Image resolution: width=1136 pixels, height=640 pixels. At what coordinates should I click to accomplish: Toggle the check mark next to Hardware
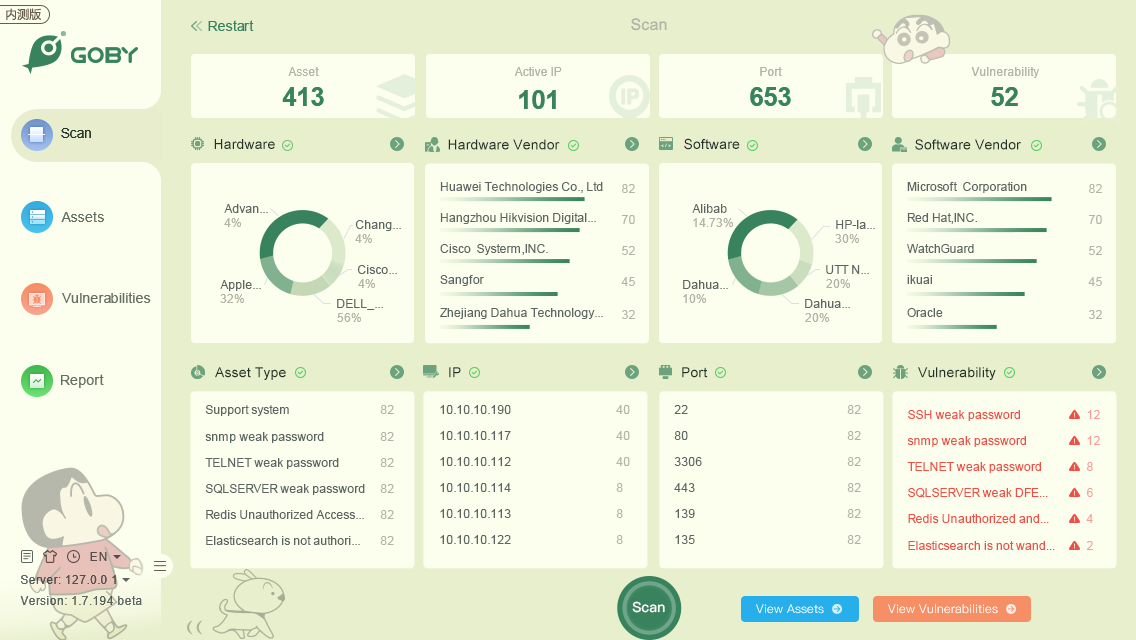288,145
